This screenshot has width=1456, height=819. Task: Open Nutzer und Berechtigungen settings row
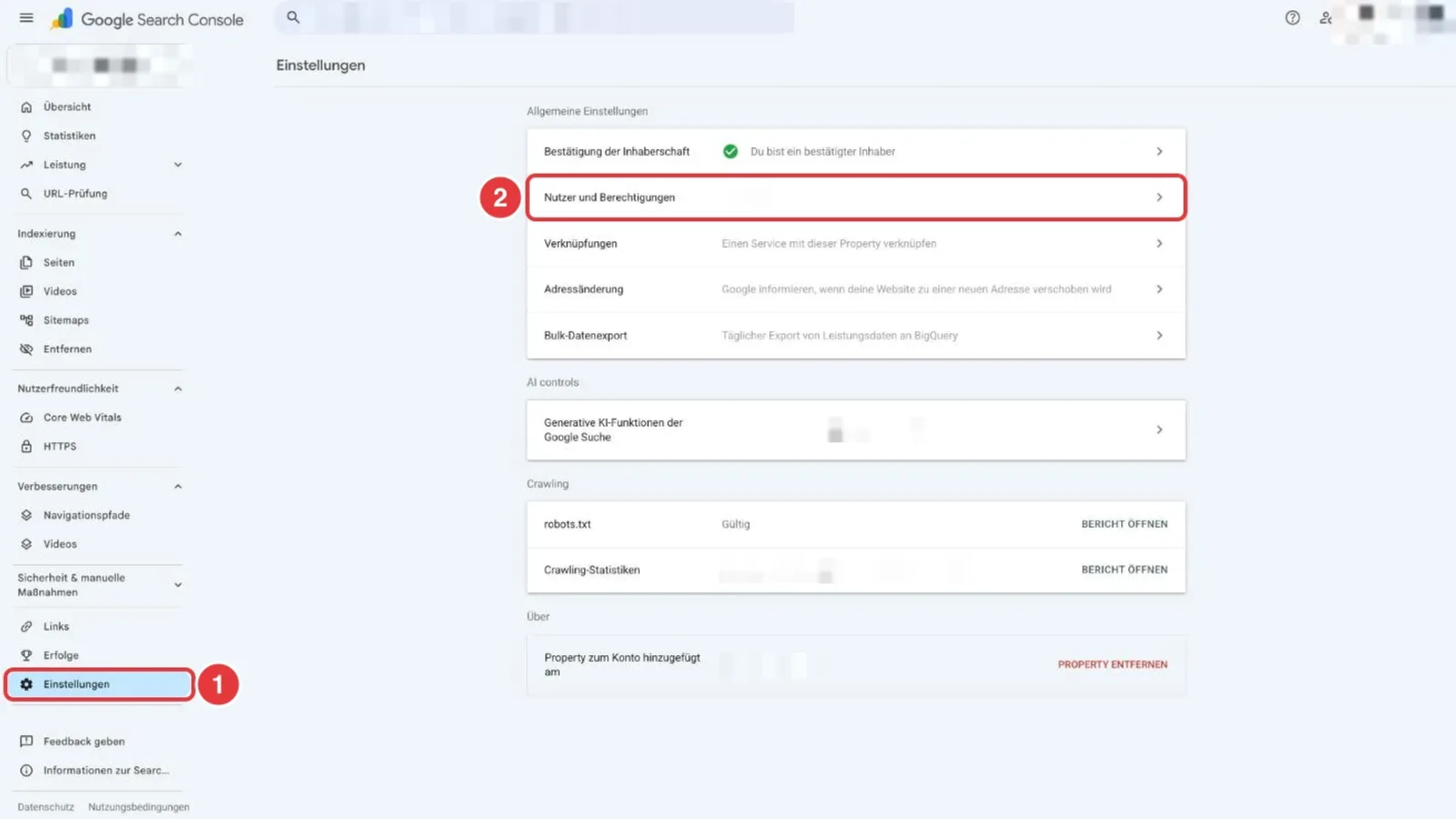tap(856, 197)
